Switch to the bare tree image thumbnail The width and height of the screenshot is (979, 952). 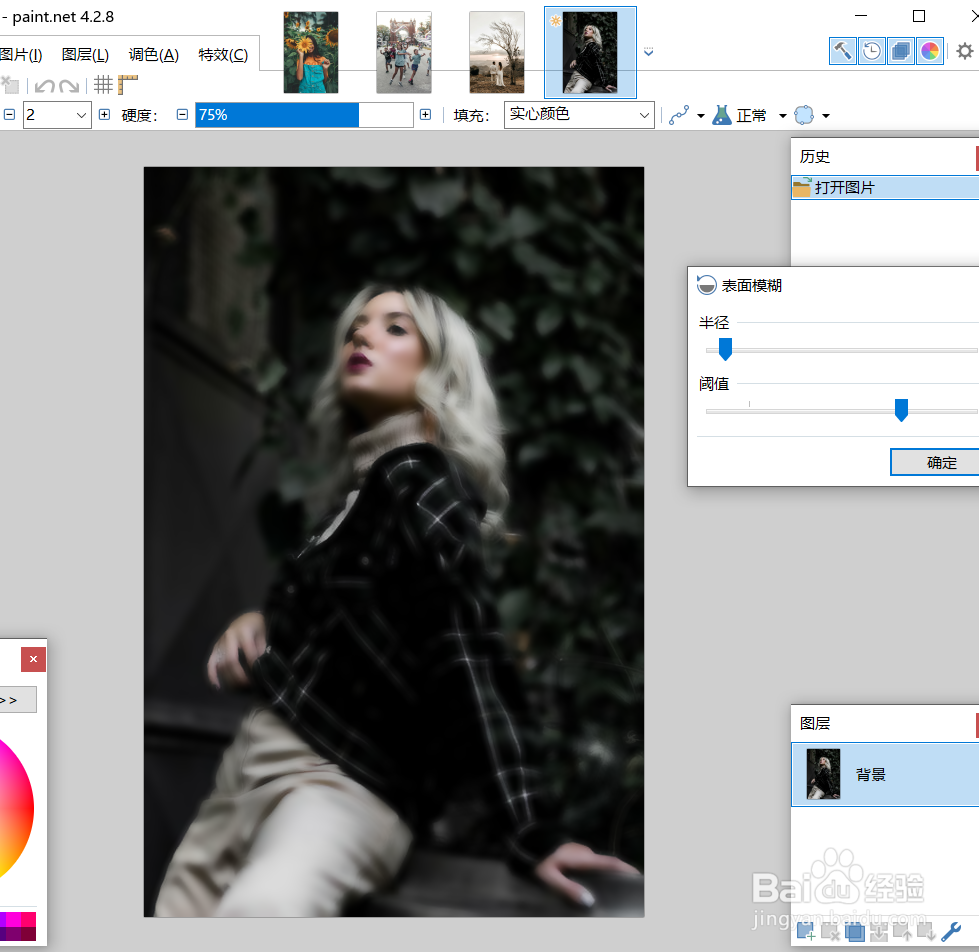[x=497, y=52]
